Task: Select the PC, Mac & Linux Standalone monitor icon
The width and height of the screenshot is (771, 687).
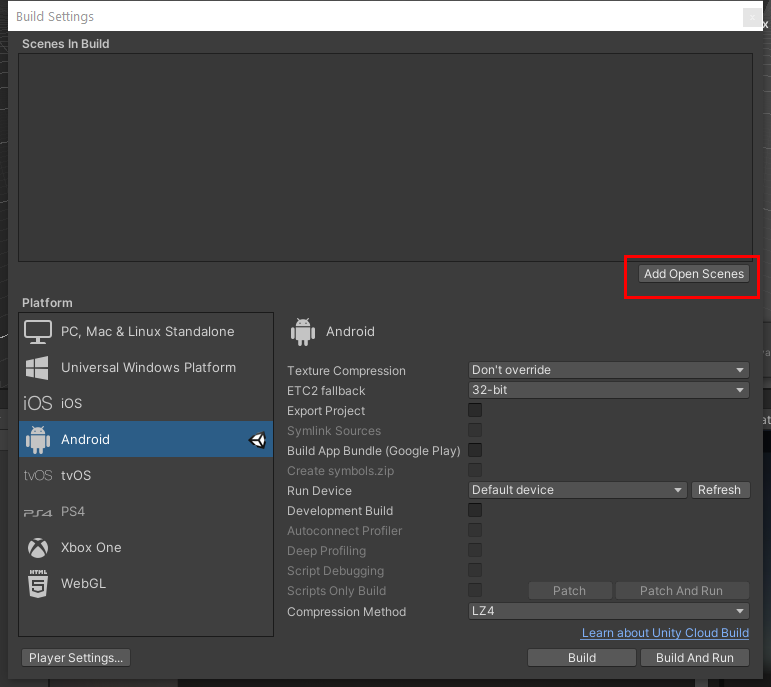Action: coord(38,332)
